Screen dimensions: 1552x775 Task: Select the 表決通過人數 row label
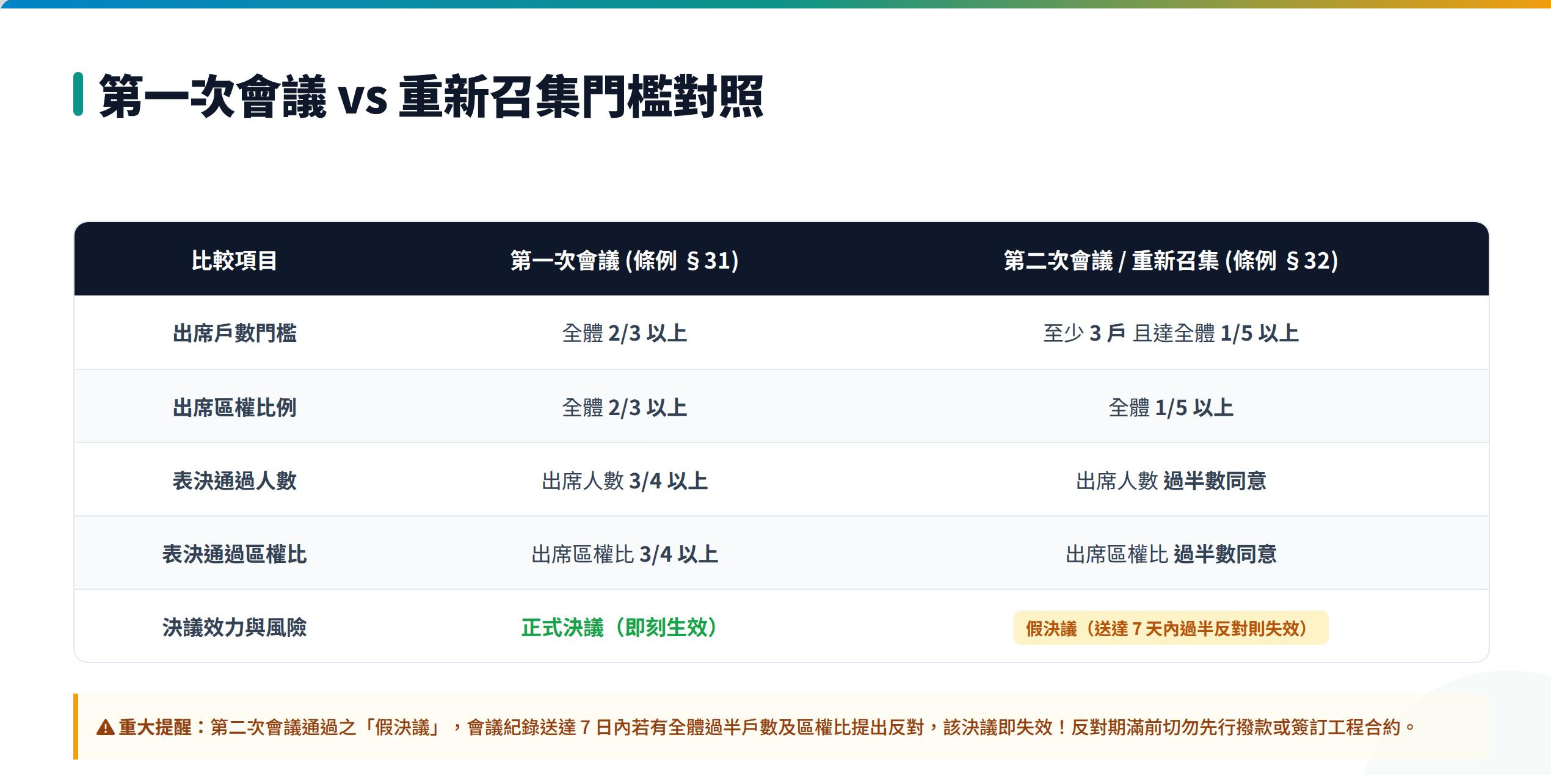click(x=234, y=481)
